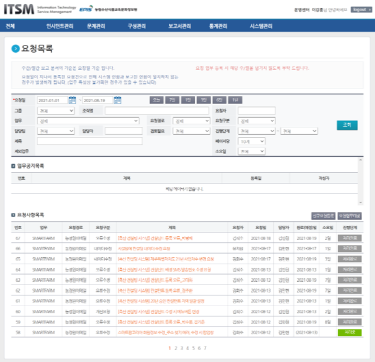This screenshot has width=375, height=362.
Task: Open the 담당팀 dropdown
Action: (56, 131)
